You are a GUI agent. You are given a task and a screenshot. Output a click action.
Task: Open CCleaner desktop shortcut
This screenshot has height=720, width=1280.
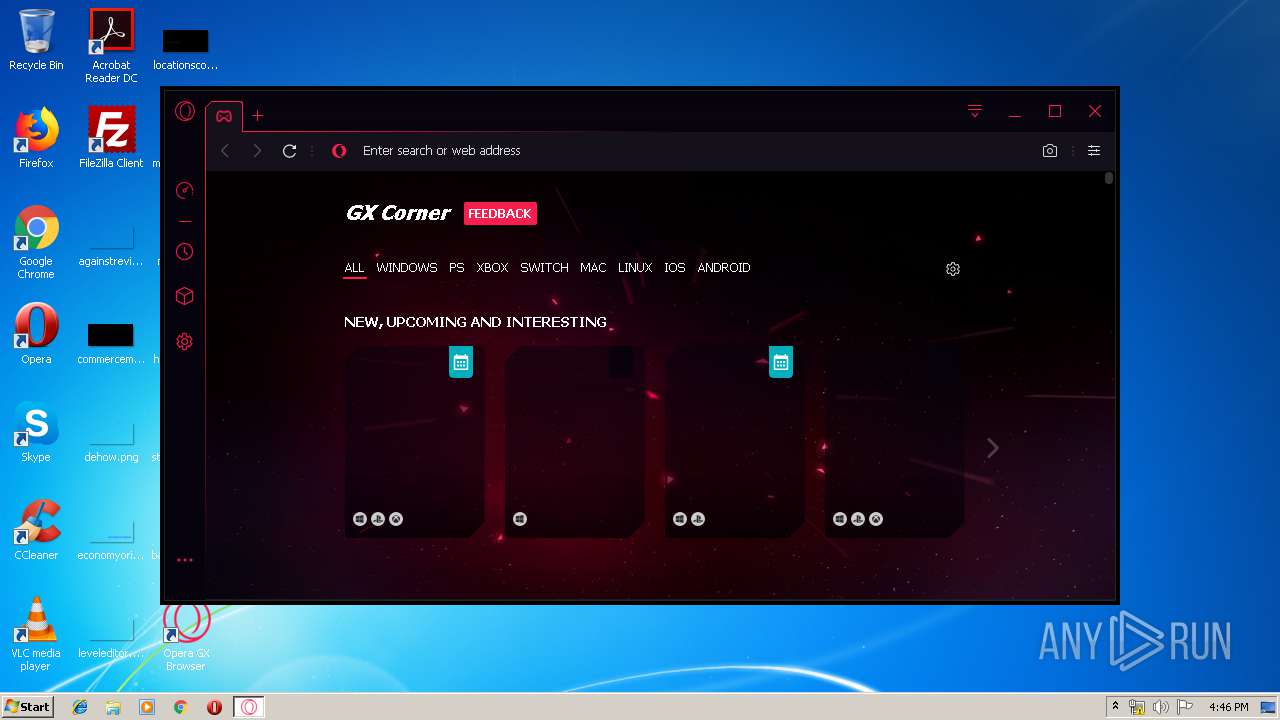(36, 530)
